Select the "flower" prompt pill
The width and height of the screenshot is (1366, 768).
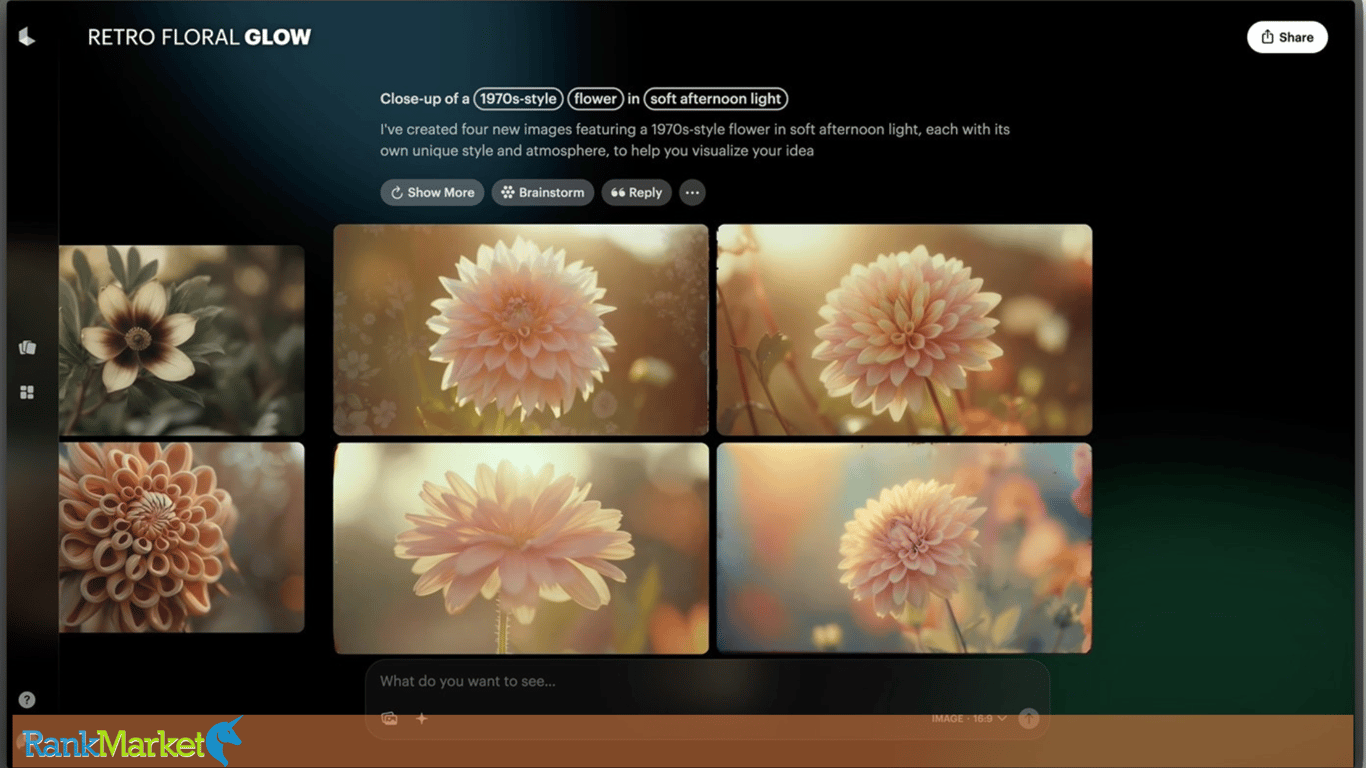pyautogui.click(x=596, y=99)
